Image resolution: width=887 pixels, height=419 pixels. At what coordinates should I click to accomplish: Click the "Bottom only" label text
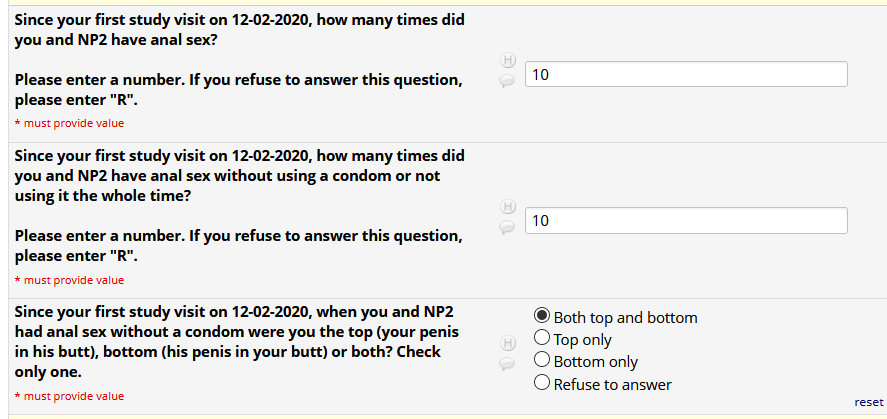click(x=595, y=362)
